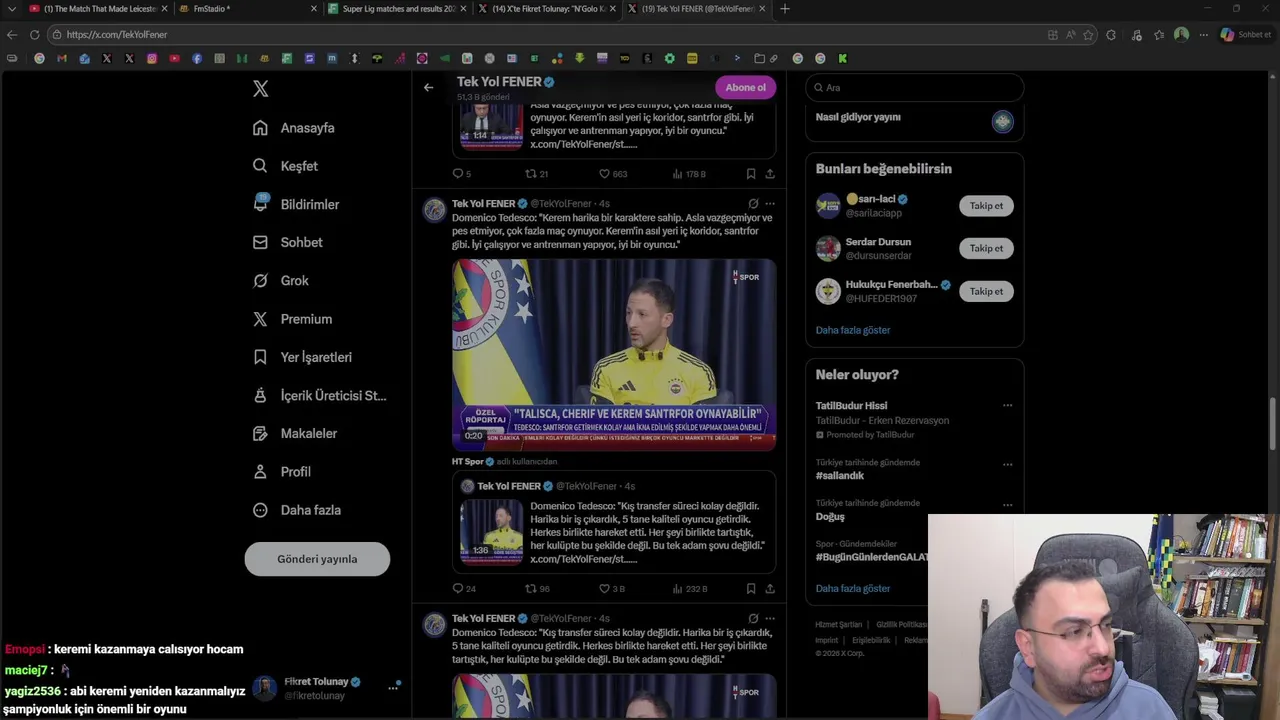Click the Profil person icon
Viewport: 1280px width, 720px height.
point(260,472)
